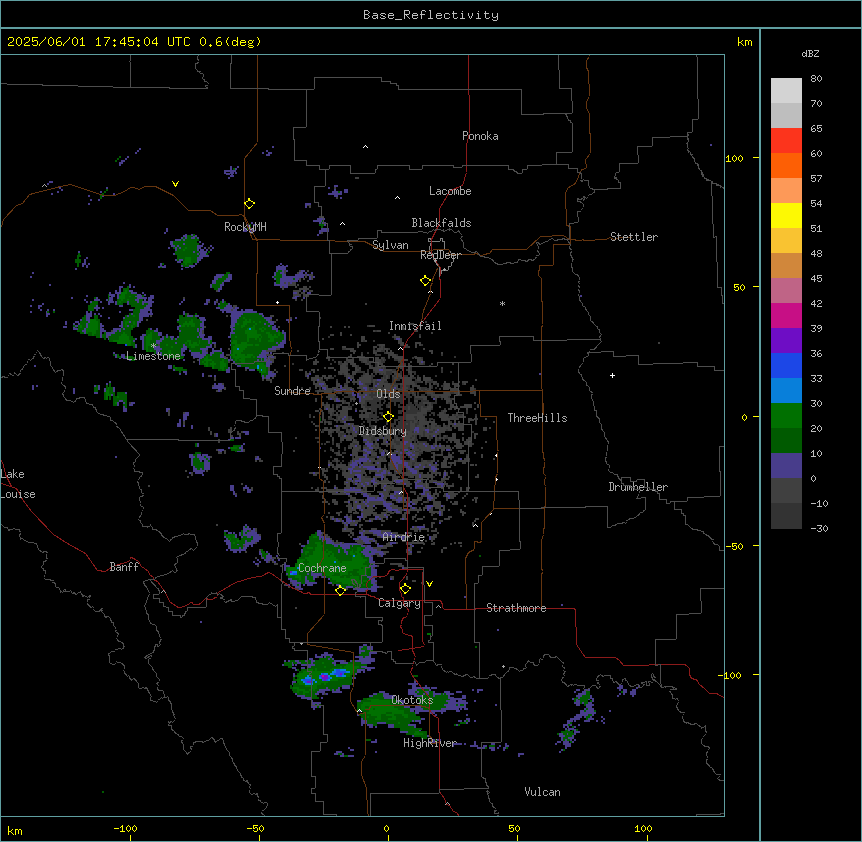Viewport: 862px width, 842px height.
Task: Select the red 65 dBZ legend swatch
Action: pos(786,141)
